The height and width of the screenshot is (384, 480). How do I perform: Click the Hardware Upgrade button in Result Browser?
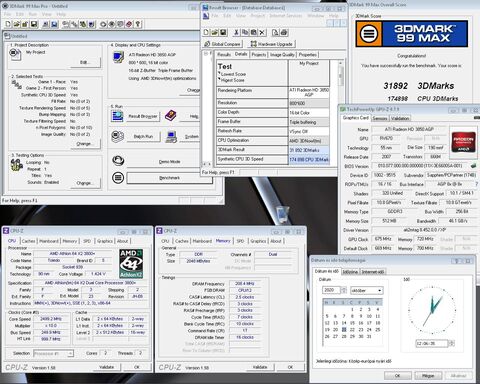(x=272, y=44)
